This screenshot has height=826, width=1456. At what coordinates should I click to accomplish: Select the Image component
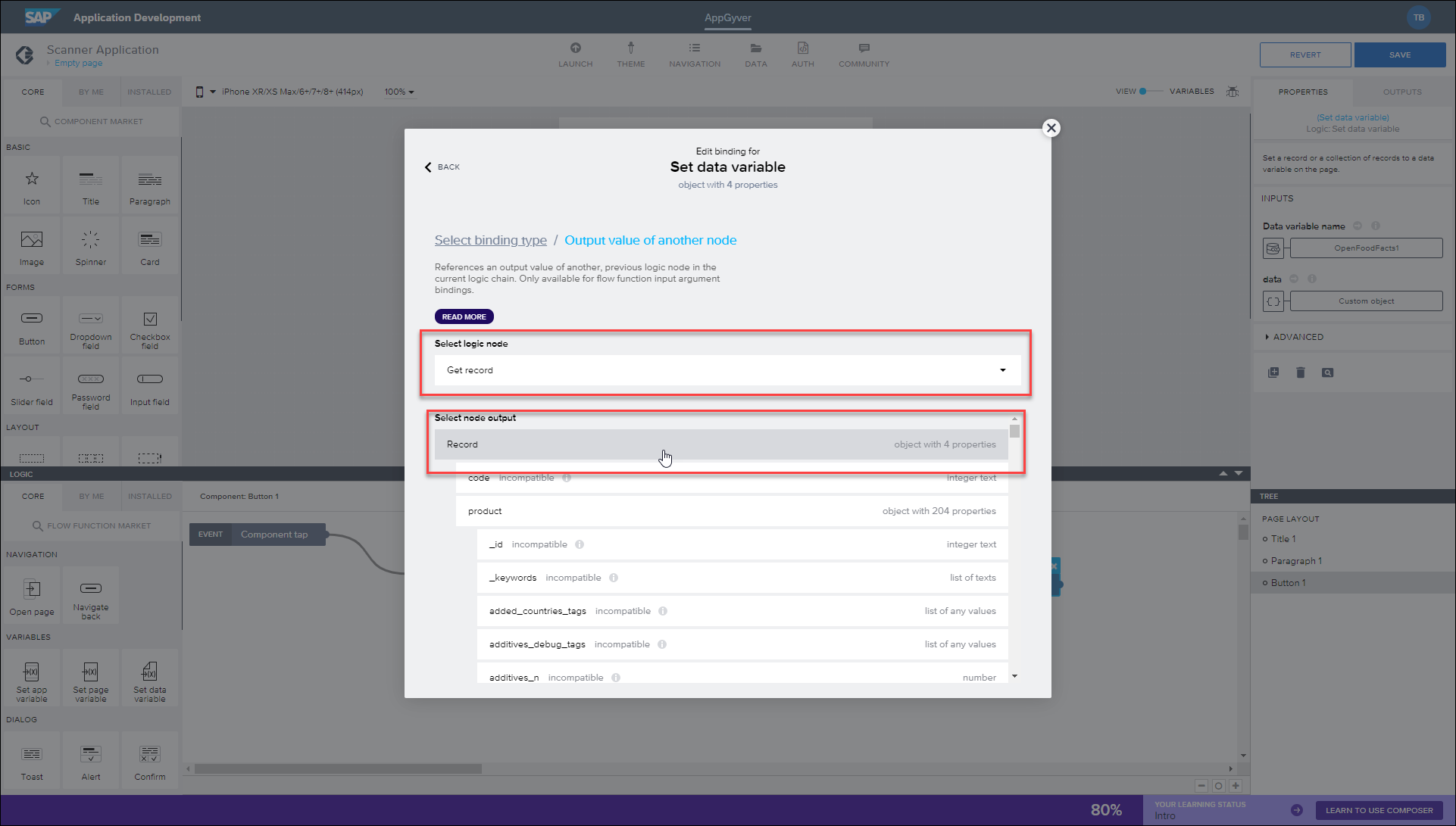point(32,247)
